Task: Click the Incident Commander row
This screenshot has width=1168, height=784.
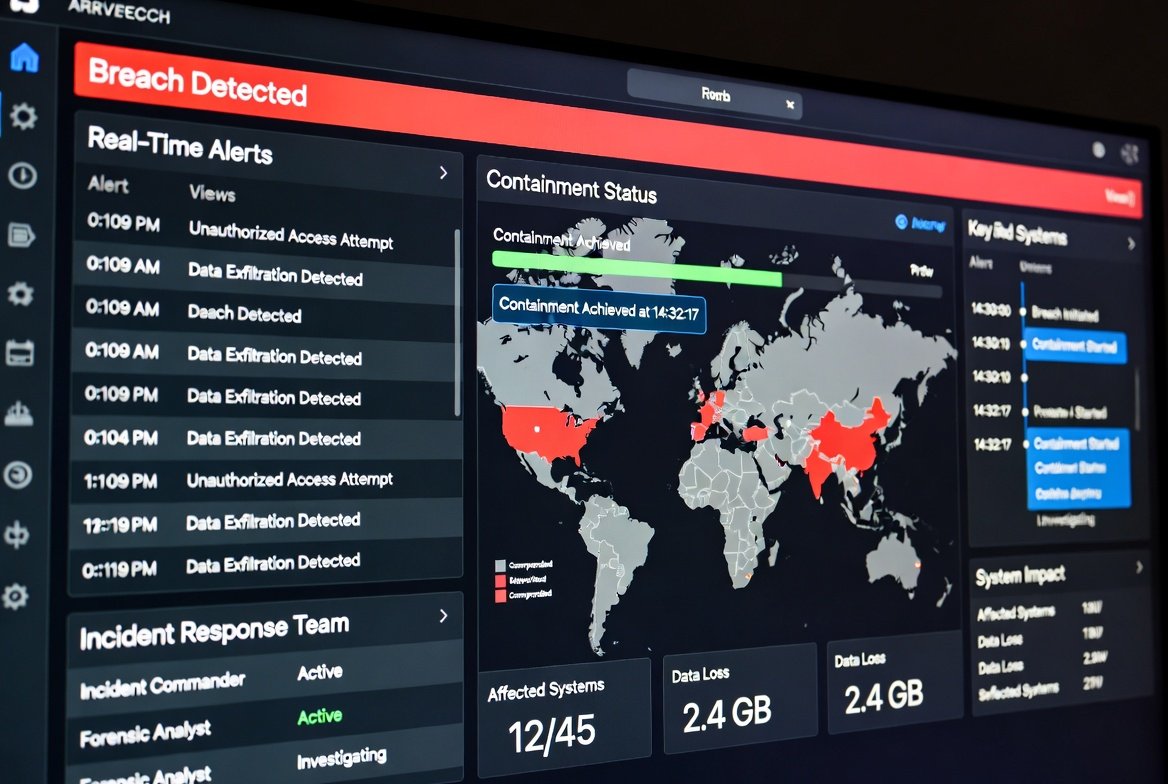Action: click(x=264, y=678)
